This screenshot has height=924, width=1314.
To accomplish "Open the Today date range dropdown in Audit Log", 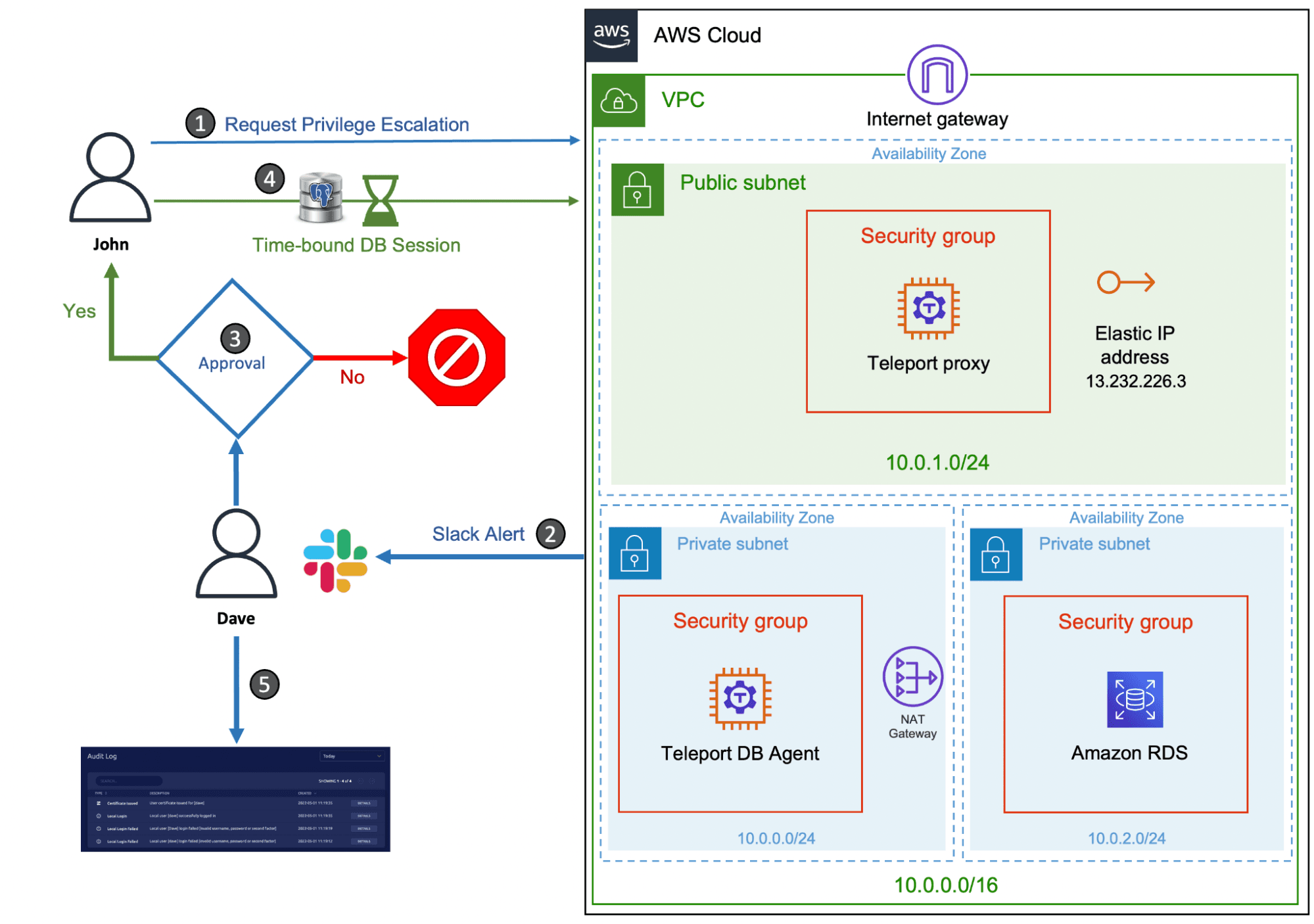I will [x=352, y=756].
